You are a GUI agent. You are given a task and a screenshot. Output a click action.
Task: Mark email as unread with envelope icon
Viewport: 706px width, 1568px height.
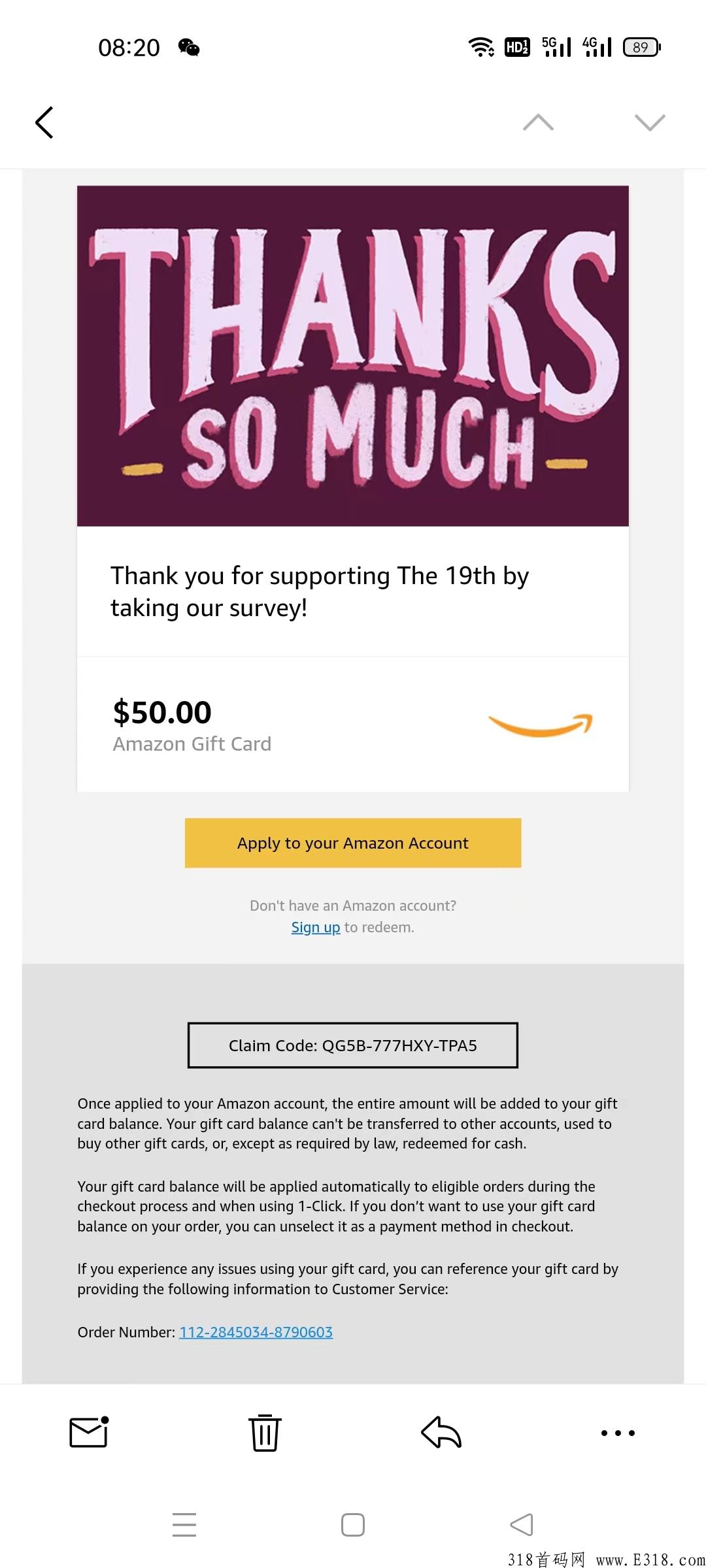(x=89, y=1432)
